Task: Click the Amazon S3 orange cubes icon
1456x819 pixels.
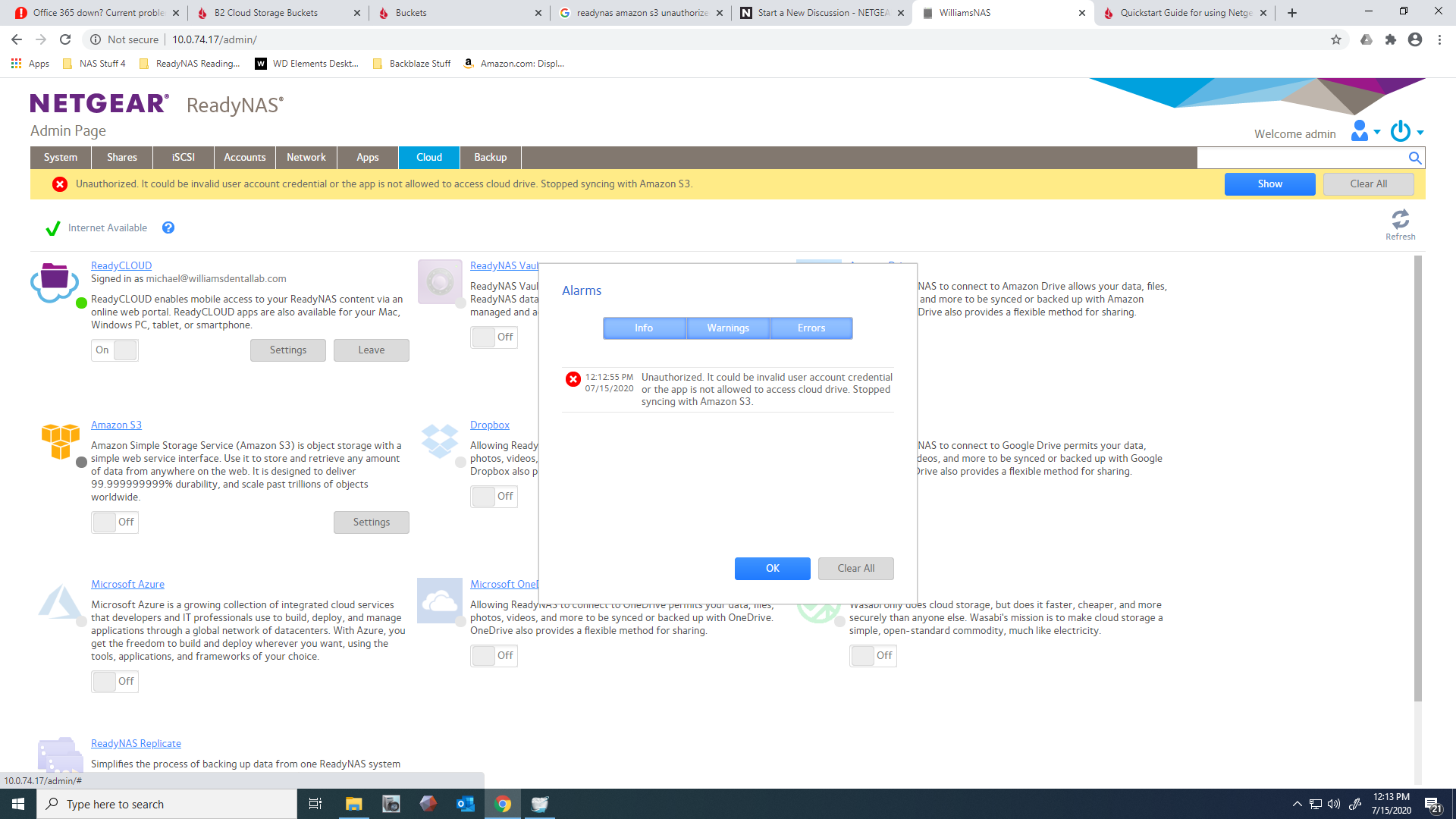Action: click(x=61, y=441)
